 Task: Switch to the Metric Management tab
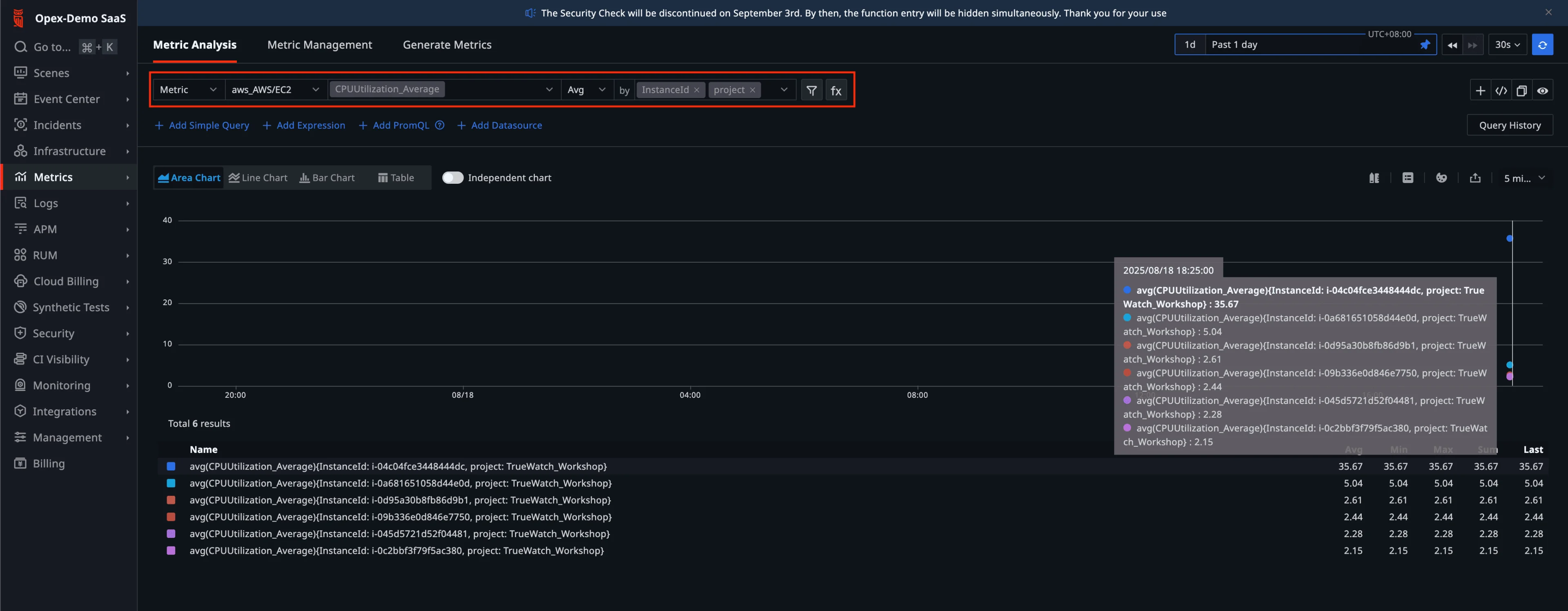coord(319,45)
